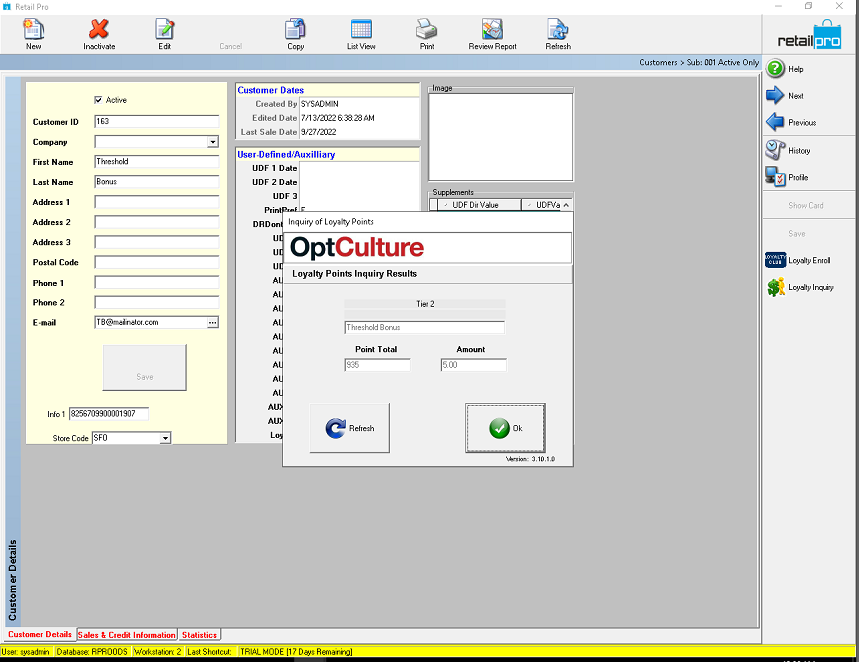Click the Tier 2 label in dialog

(425, 304)
